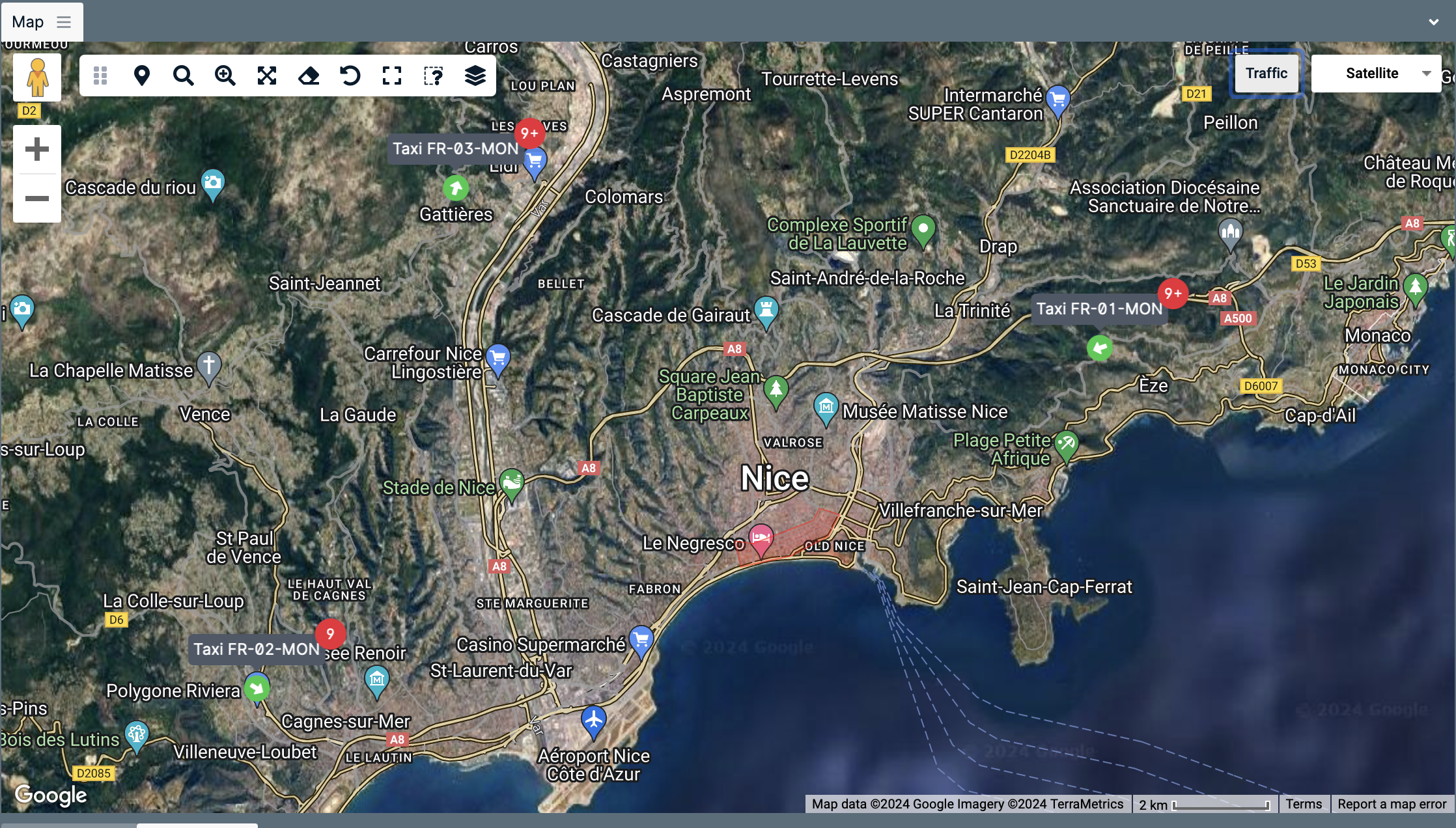The image size is (1456, 828).
Task: Toggle the Traffic layer button
Action: (x=1267, y=73)
